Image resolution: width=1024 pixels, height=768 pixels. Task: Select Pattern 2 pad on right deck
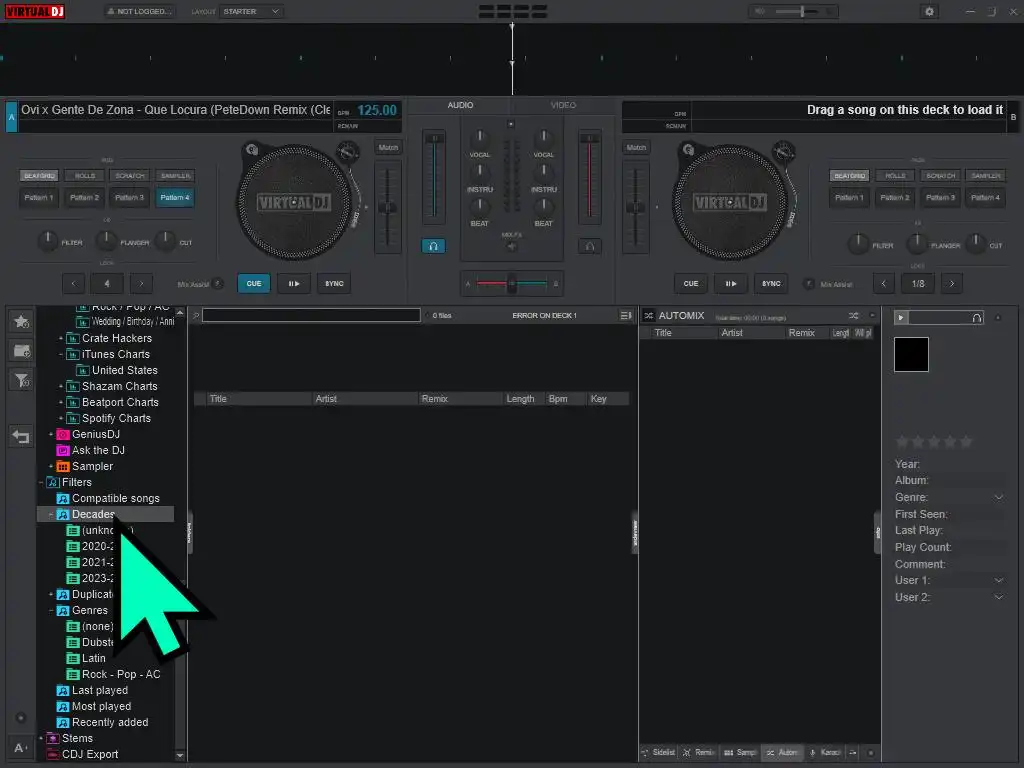[895, 197]
